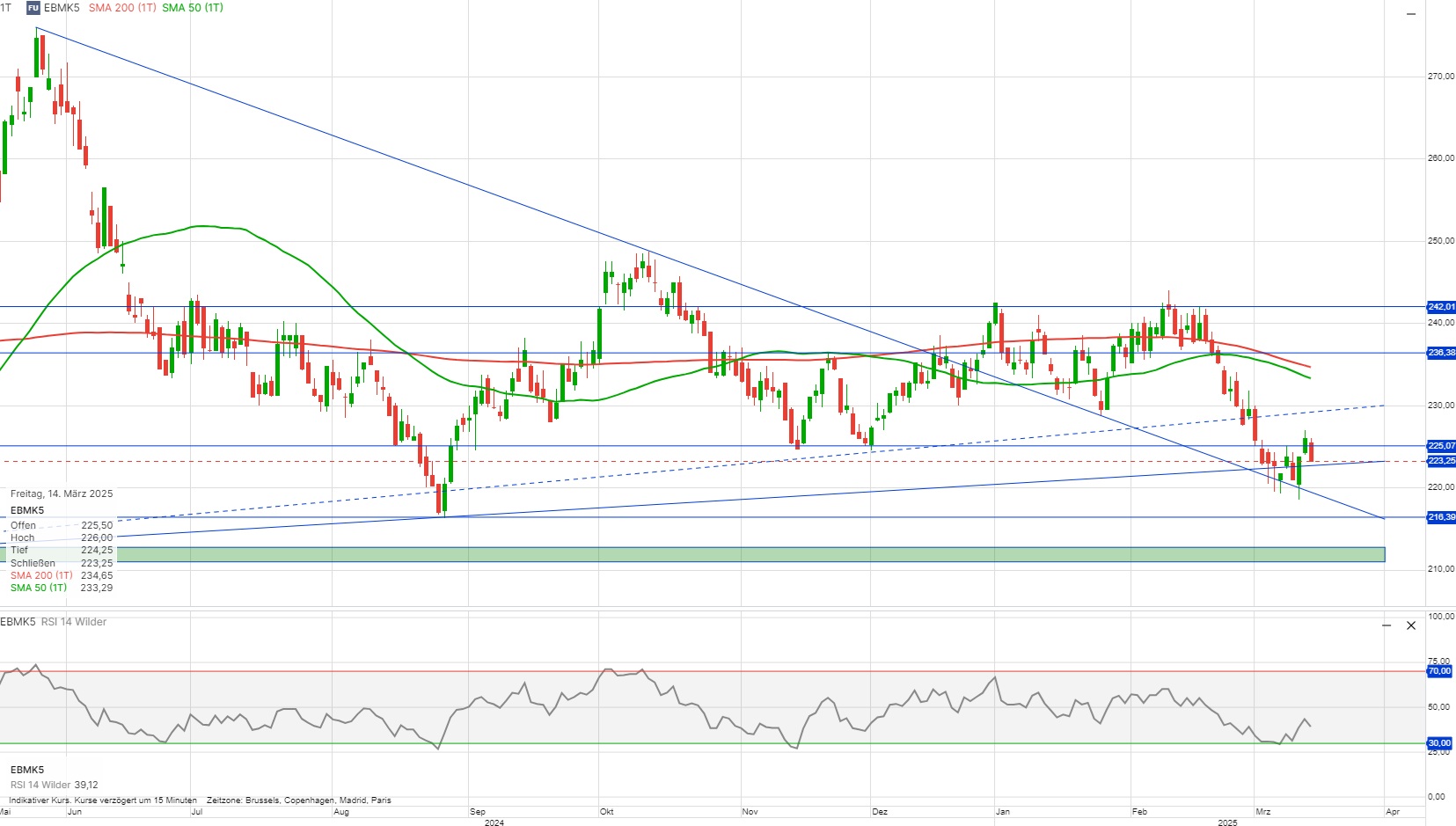
Task: Click the 223,25 current price label
Action: (1440, 461)
